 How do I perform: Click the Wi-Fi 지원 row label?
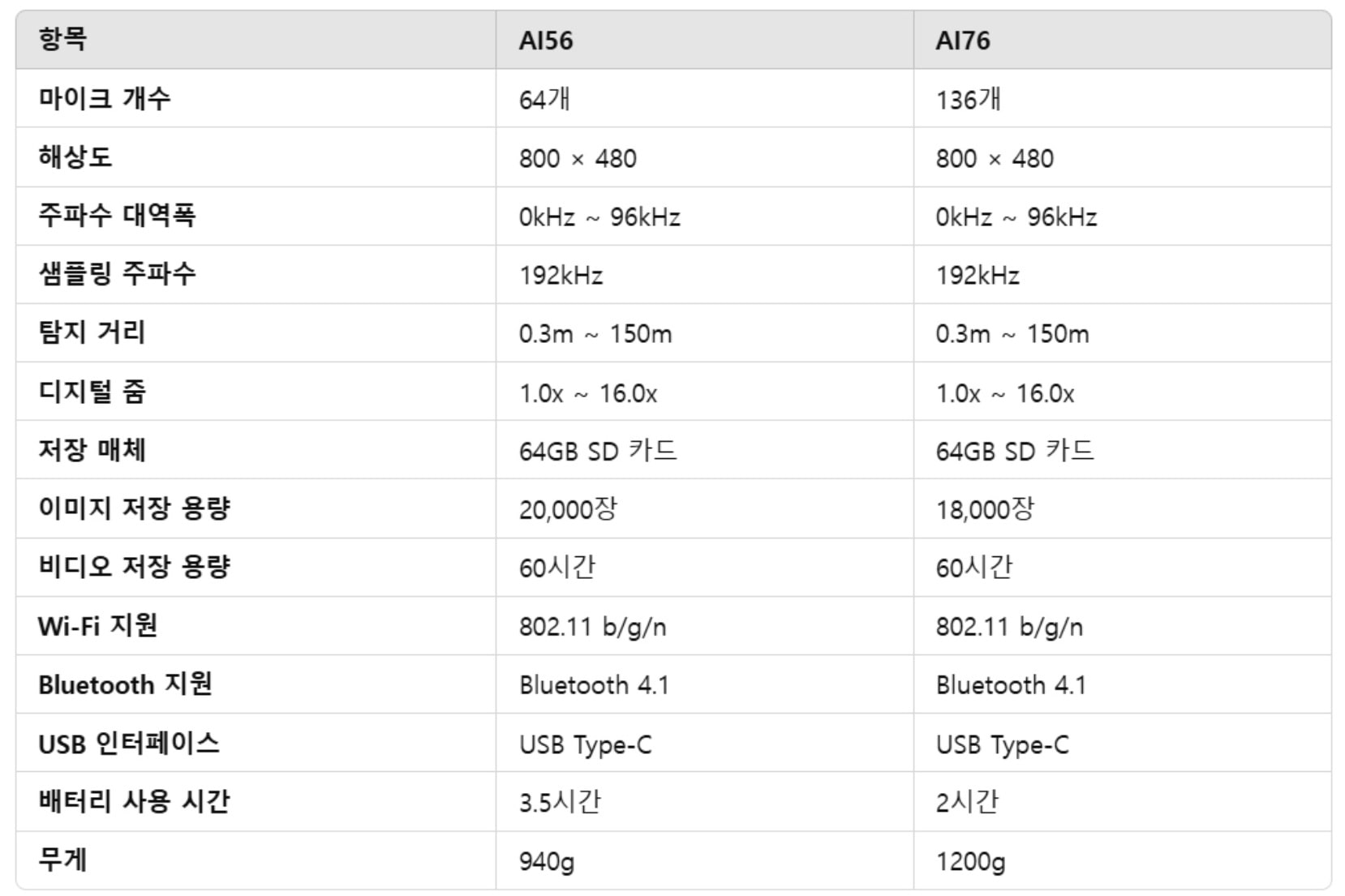pyautogui.click(x=97, y=625)
